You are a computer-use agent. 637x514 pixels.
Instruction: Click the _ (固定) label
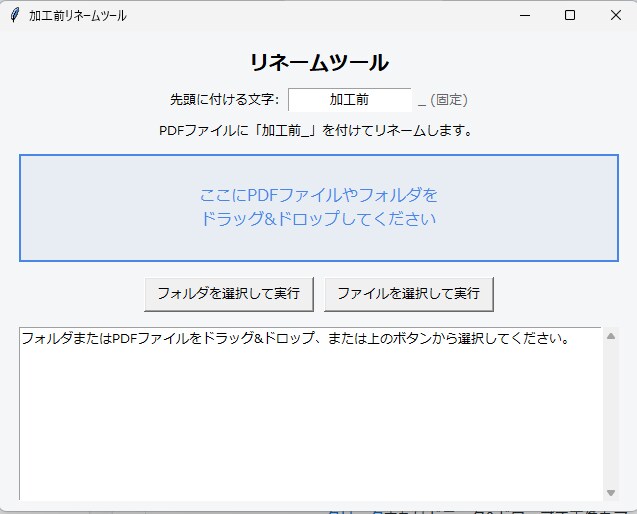pos(443,100)
